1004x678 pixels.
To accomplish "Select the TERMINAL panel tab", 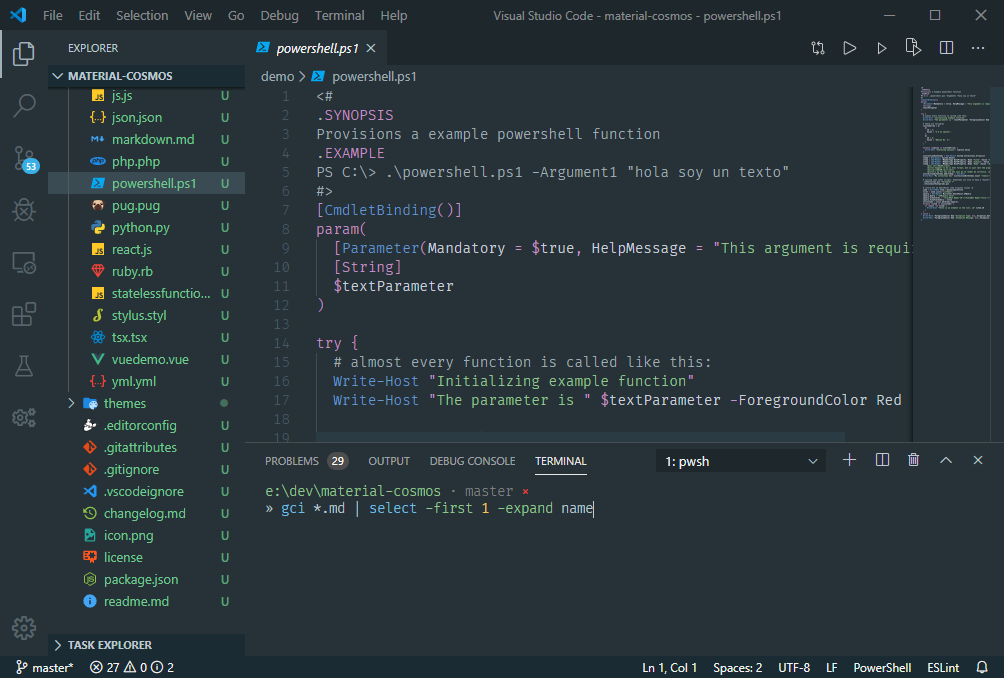I will coord(561,461).
